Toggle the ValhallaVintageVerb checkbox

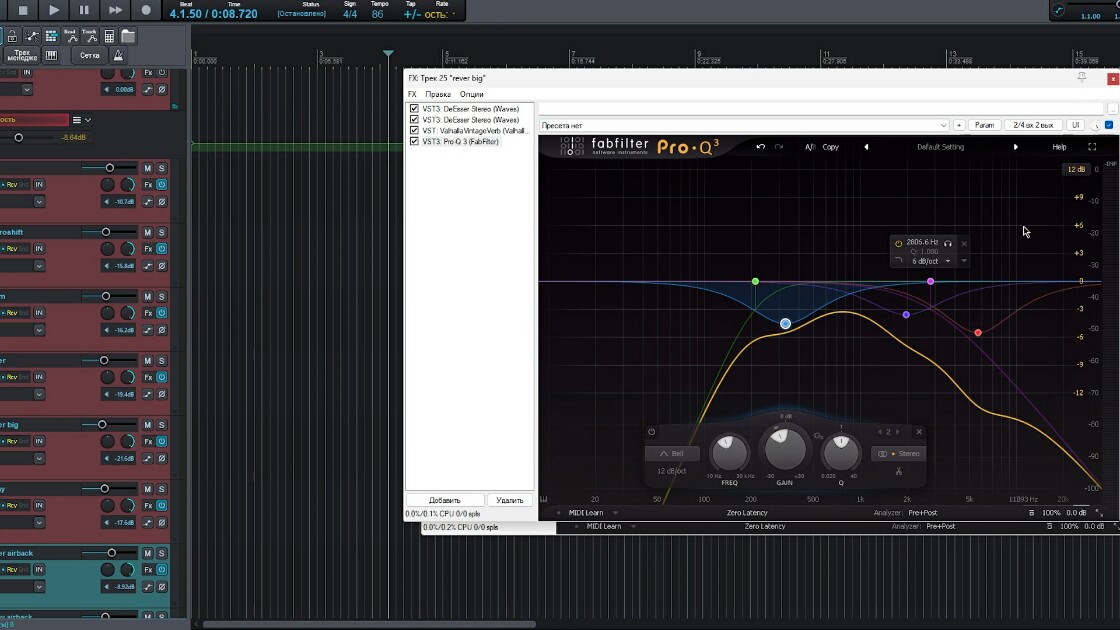(414, 131)
